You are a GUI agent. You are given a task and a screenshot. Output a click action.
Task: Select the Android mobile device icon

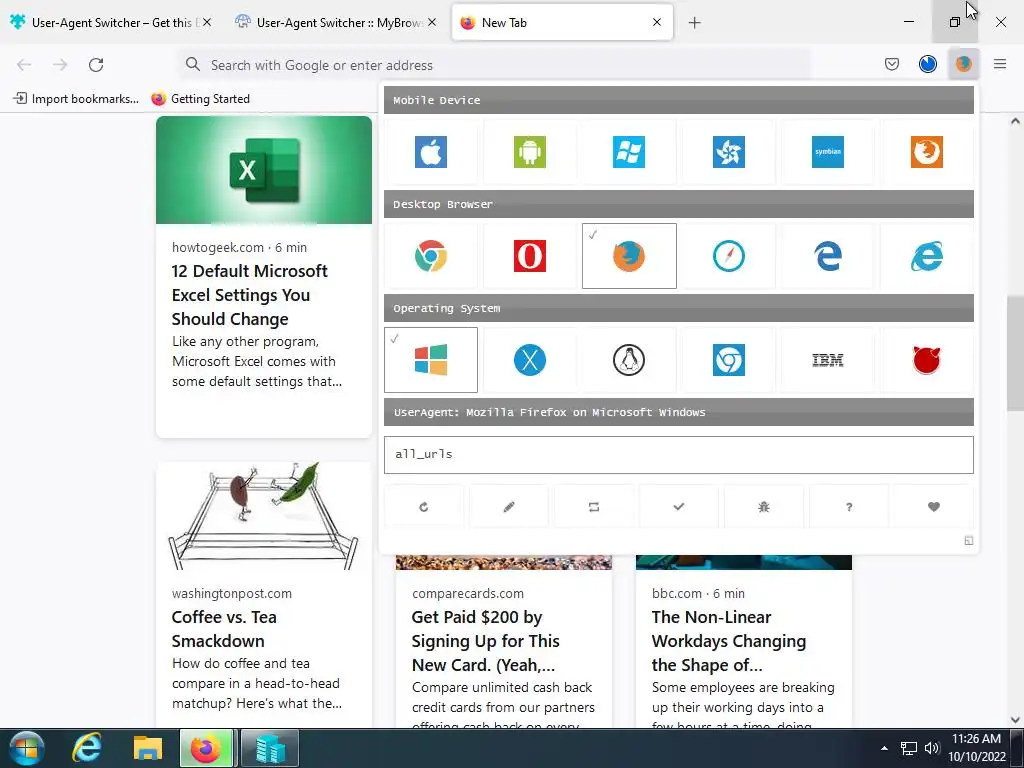(530, 152)
